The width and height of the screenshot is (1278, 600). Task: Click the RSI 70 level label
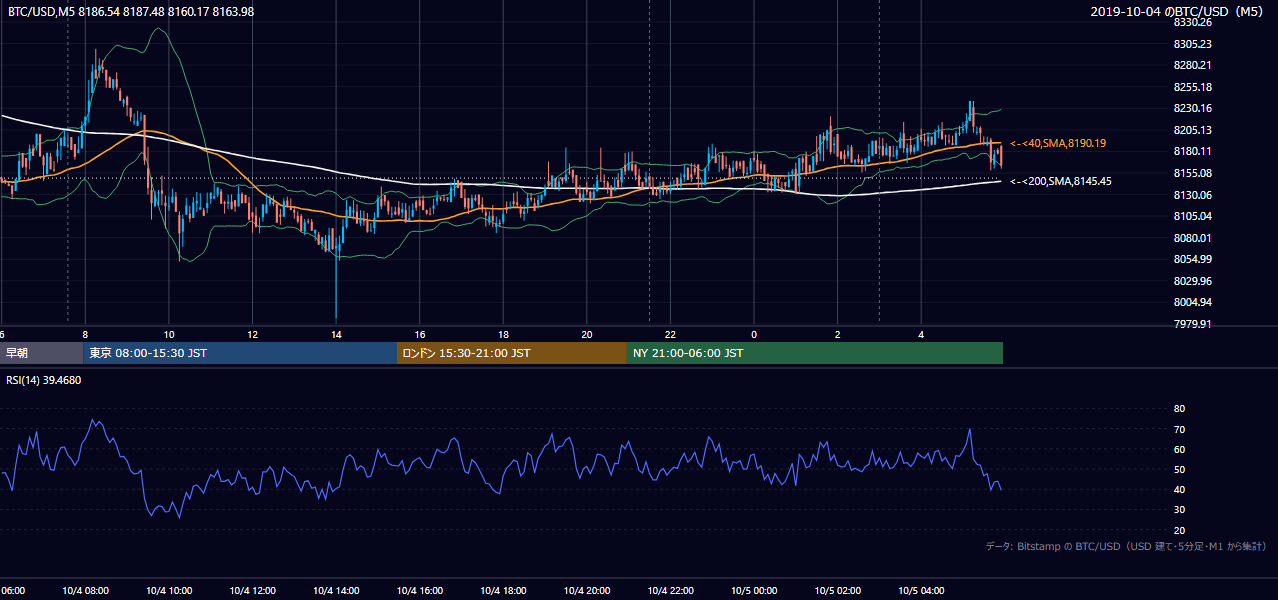(x=1179, y=429)
